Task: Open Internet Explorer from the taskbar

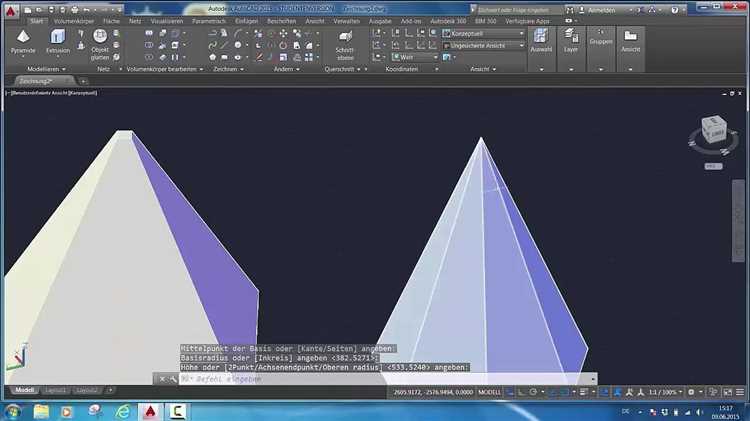Action: [123, 411]
